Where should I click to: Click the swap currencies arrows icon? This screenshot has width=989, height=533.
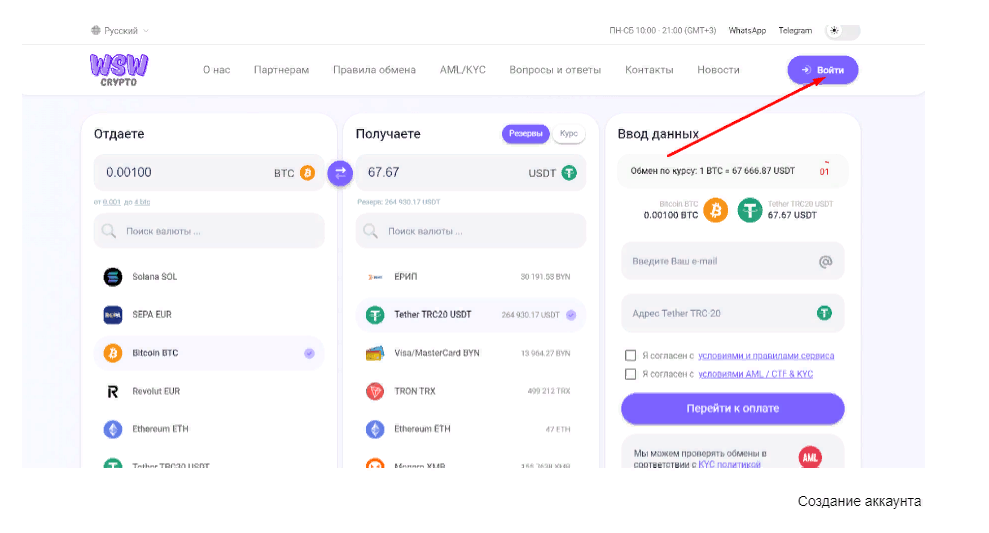(340, 173)
